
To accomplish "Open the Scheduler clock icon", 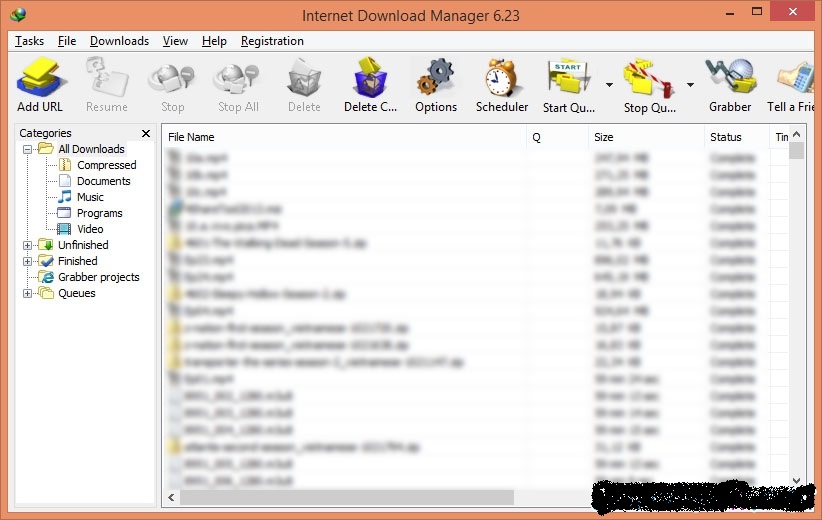I will point(502,78).
